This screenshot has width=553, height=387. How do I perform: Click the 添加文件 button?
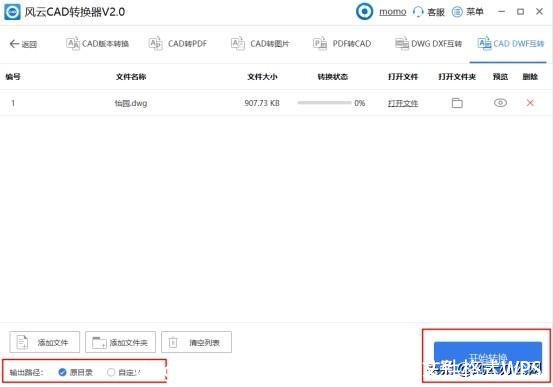pos(44,342)
